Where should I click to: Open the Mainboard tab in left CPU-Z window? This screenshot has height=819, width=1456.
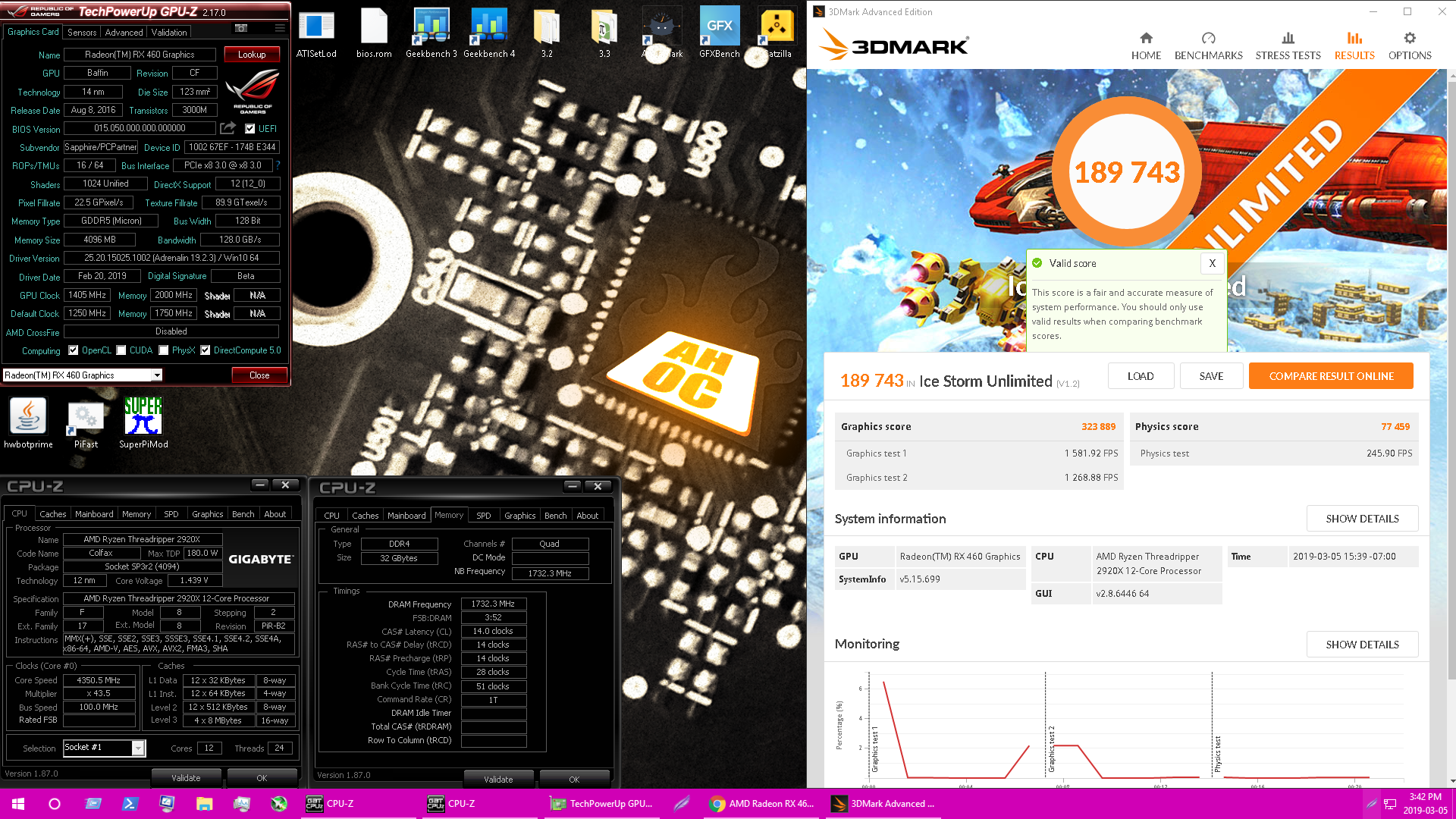pyautogui.click(x=94, y=514)
